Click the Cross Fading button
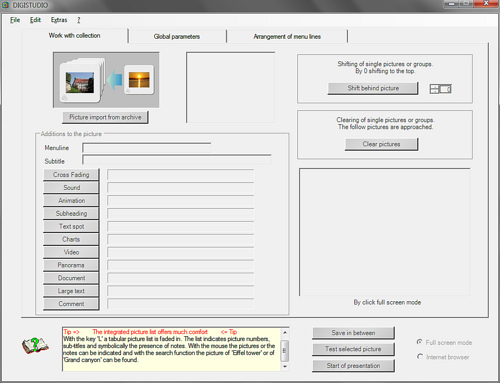This screenshot has width=500, height=383. [71, 175]
